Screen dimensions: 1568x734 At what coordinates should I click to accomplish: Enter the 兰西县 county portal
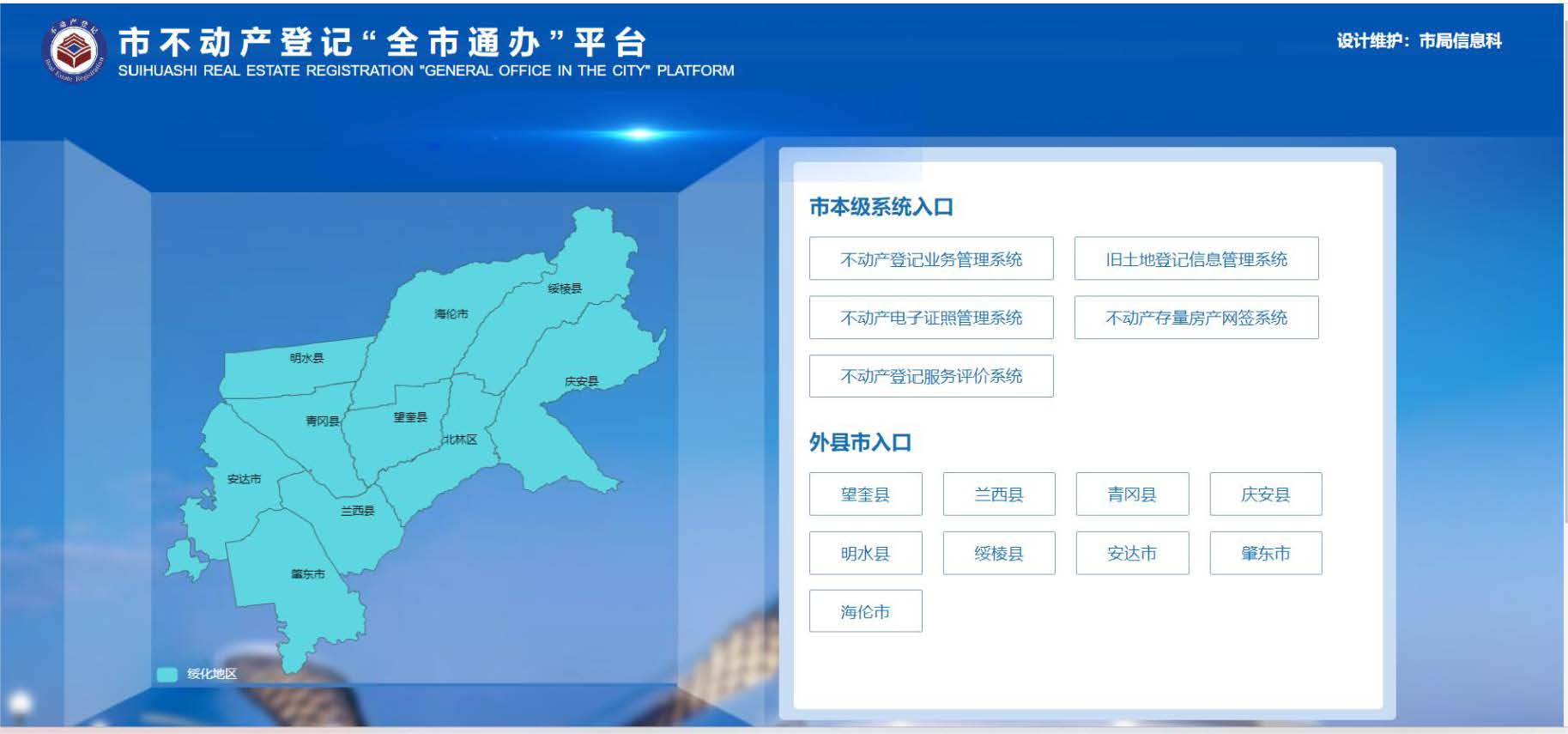click(x=998, y=494)
